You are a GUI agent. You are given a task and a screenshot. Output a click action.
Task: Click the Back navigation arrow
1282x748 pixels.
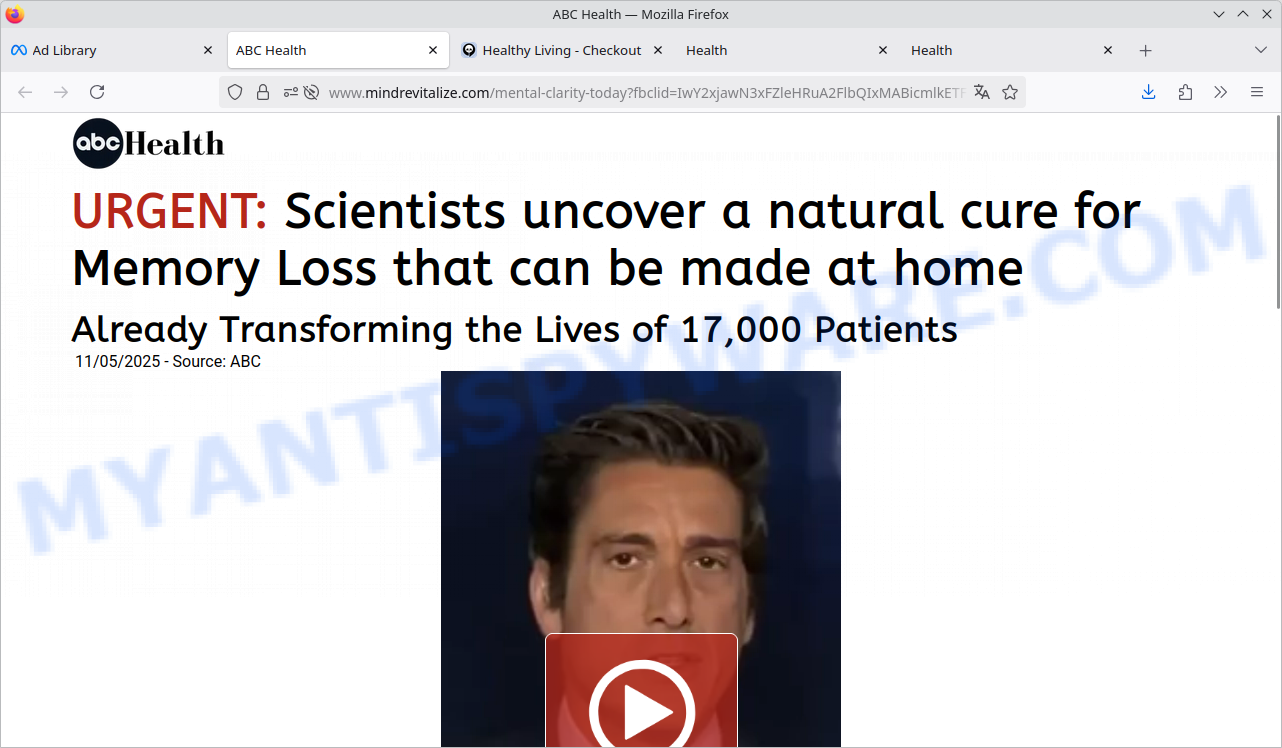click(25, 92)
